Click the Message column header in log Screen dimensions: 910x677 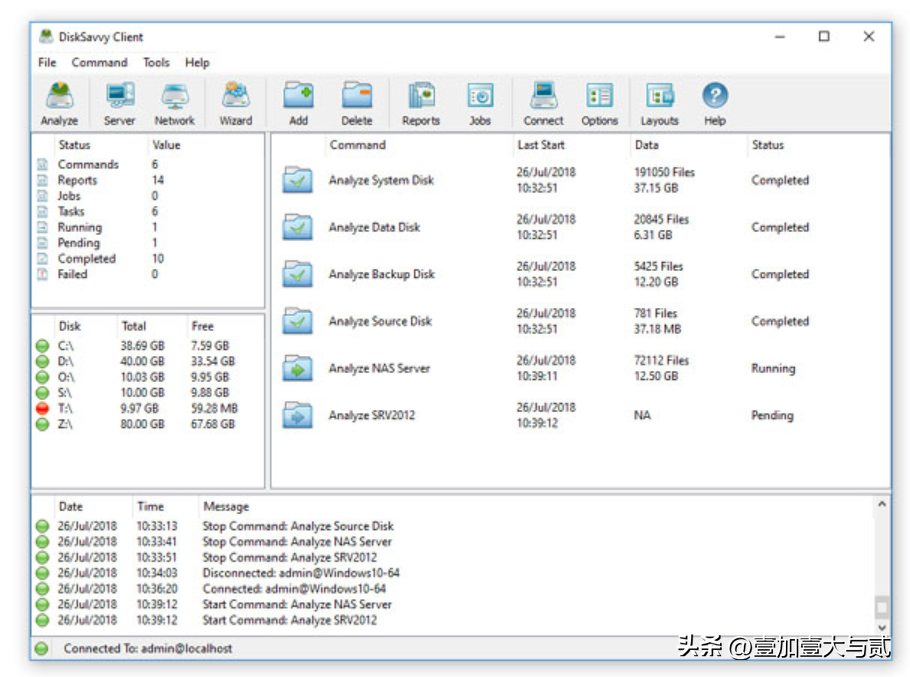click(226, 506)
